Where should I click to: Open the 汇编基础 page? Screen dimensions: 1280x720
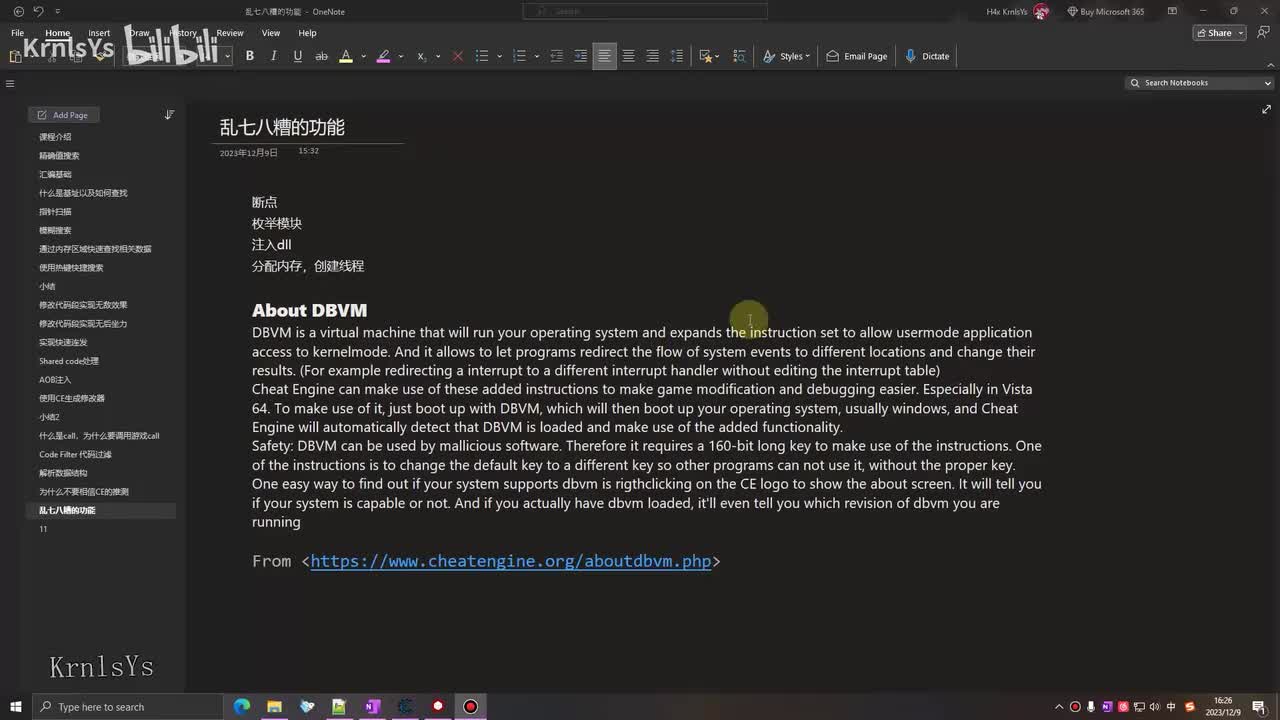click(x=55, y=174)
